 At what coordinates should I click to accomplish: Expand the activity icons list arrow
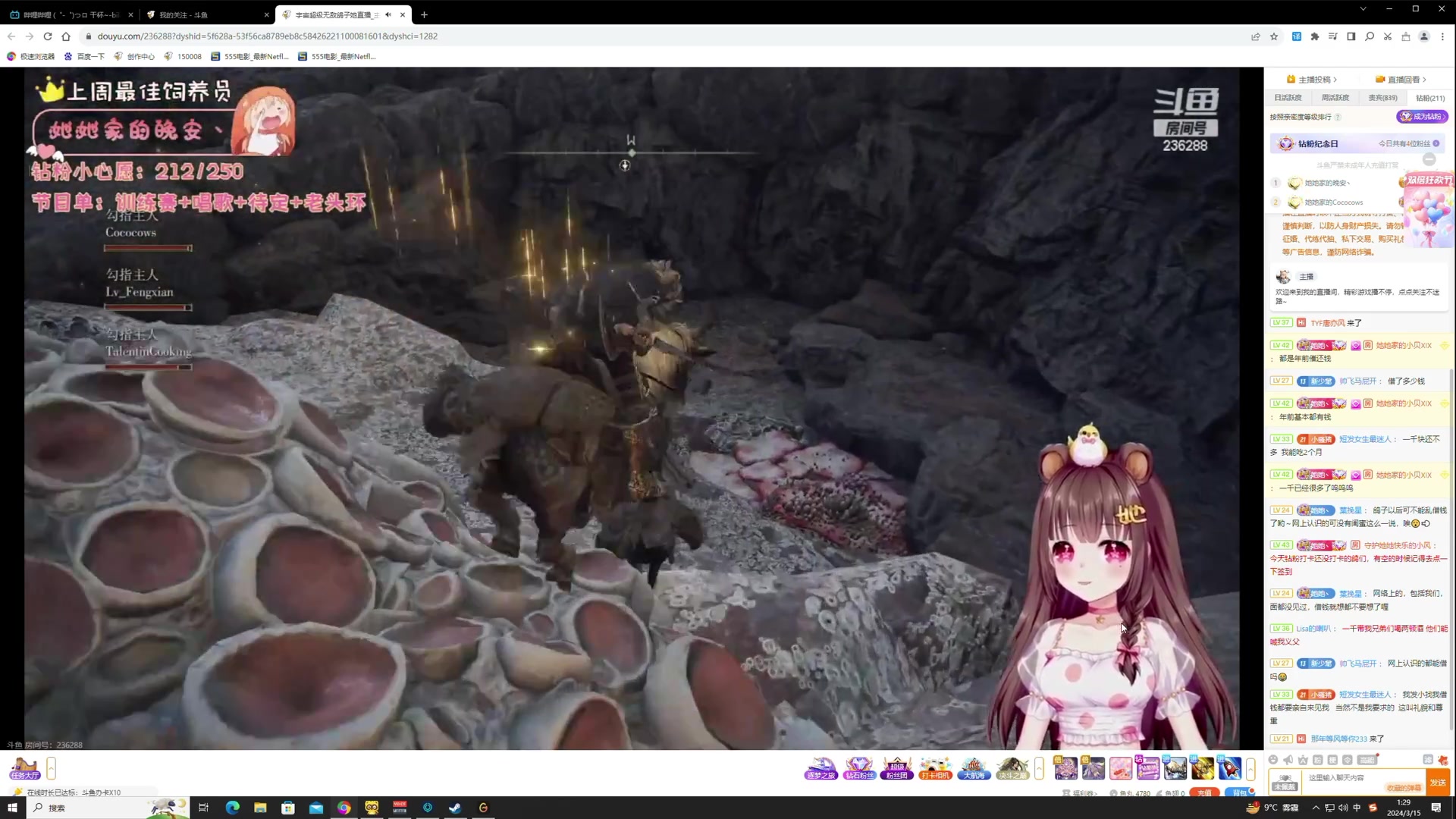tap(1039, 768)
